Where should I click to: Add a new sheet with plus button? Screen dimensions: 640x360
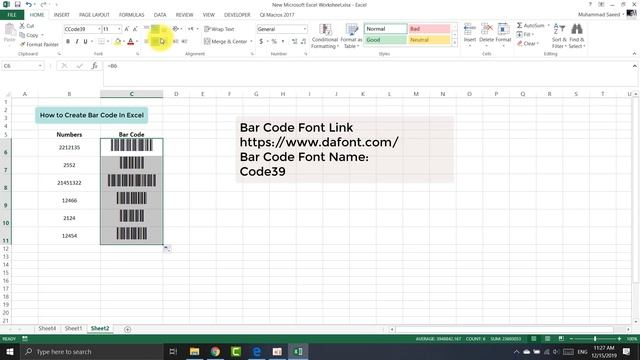point(127,329)
